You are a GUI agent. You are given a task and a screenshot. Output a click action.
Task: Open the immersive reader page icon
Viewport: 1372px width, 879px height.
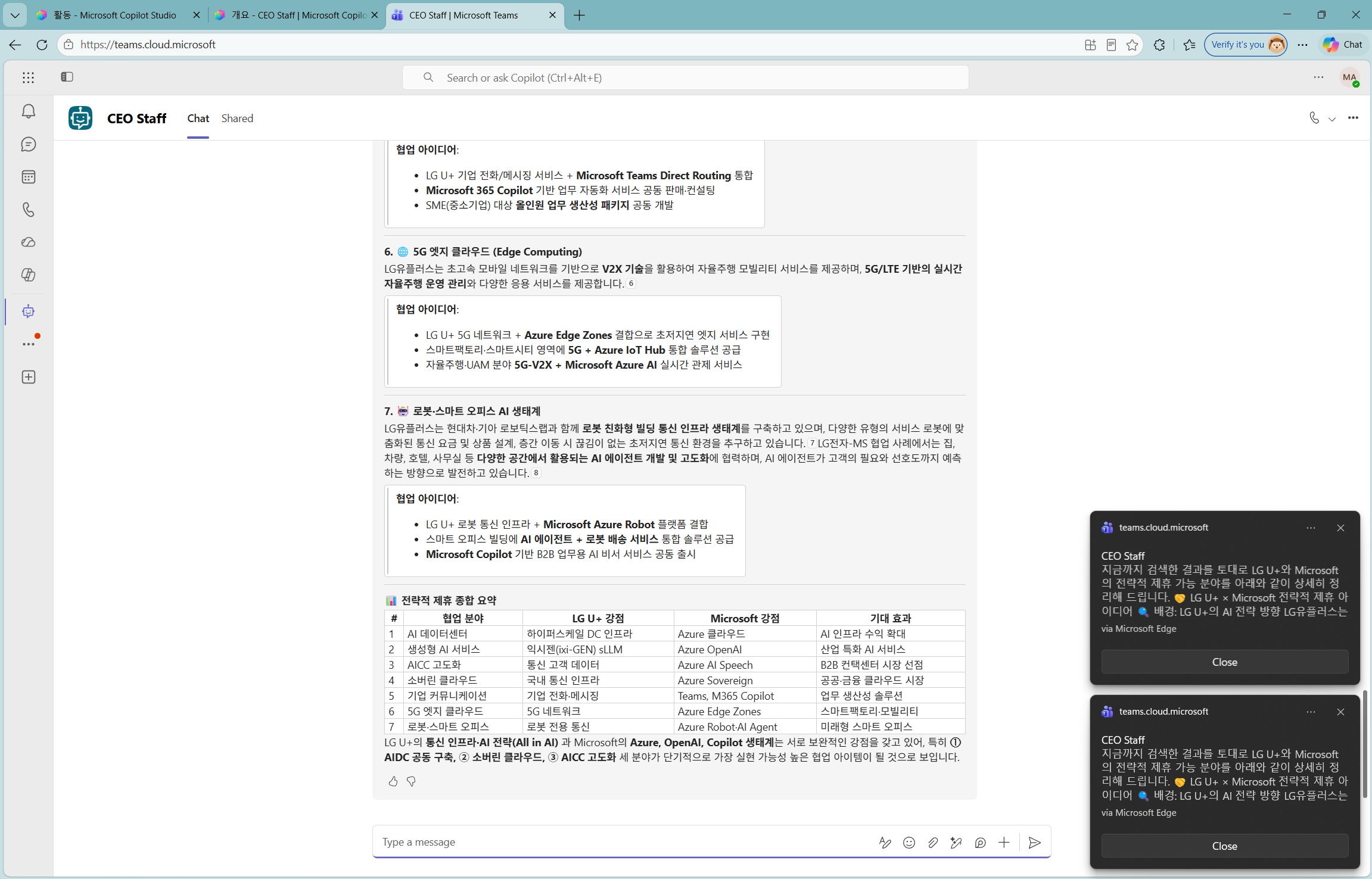point(1111,45)
